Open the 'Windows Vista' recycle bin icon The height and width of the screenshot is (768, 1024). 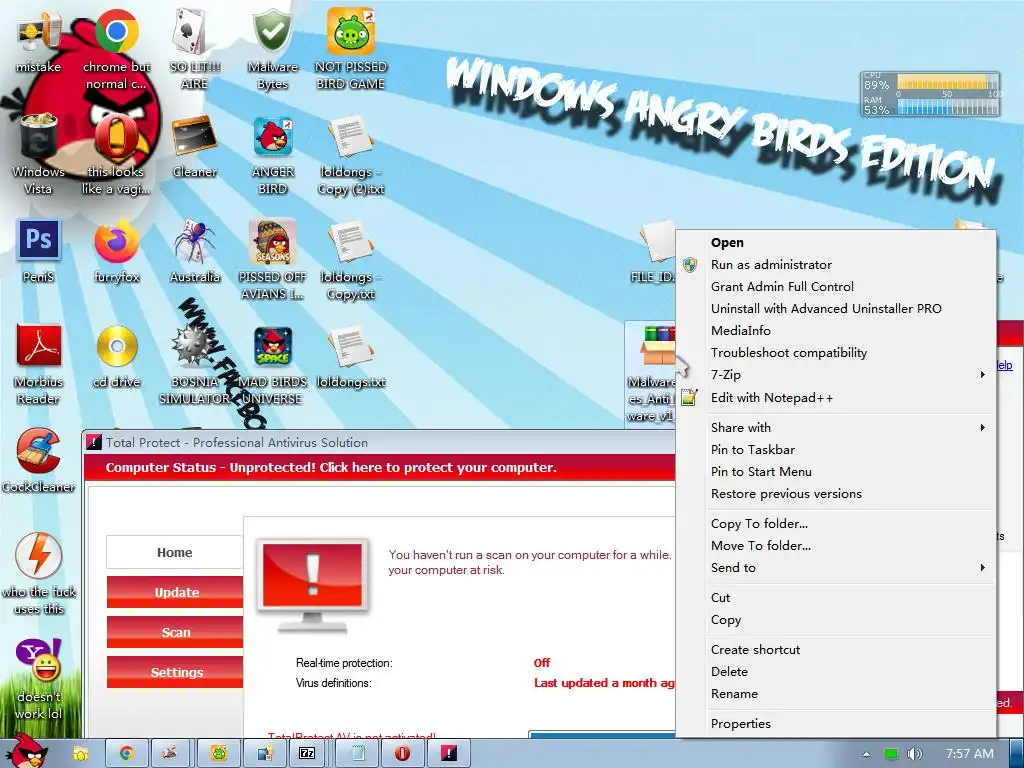(38, 153)
